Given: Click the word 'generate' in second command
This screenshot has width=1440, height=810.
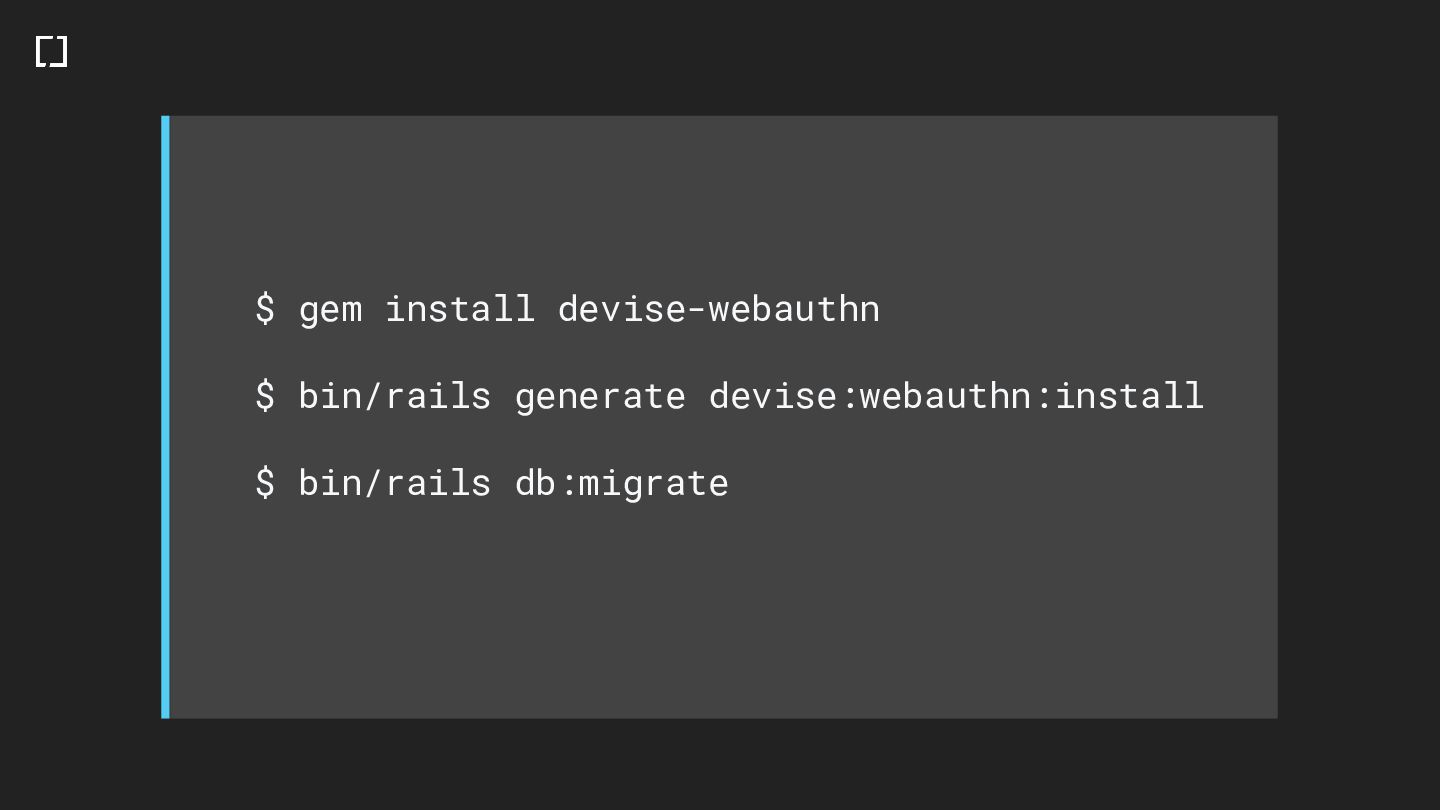Looking at the screenshot, I should (600, 397).
